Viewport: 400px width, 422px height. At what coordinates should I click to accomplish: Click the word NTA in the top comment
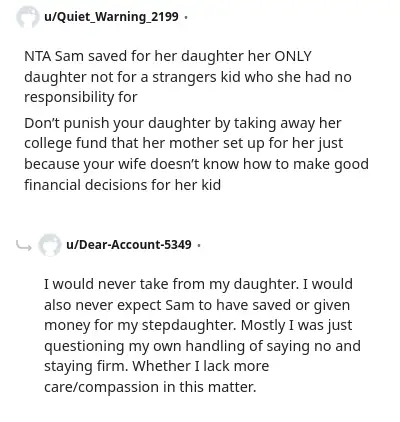[x=38, y=56]
